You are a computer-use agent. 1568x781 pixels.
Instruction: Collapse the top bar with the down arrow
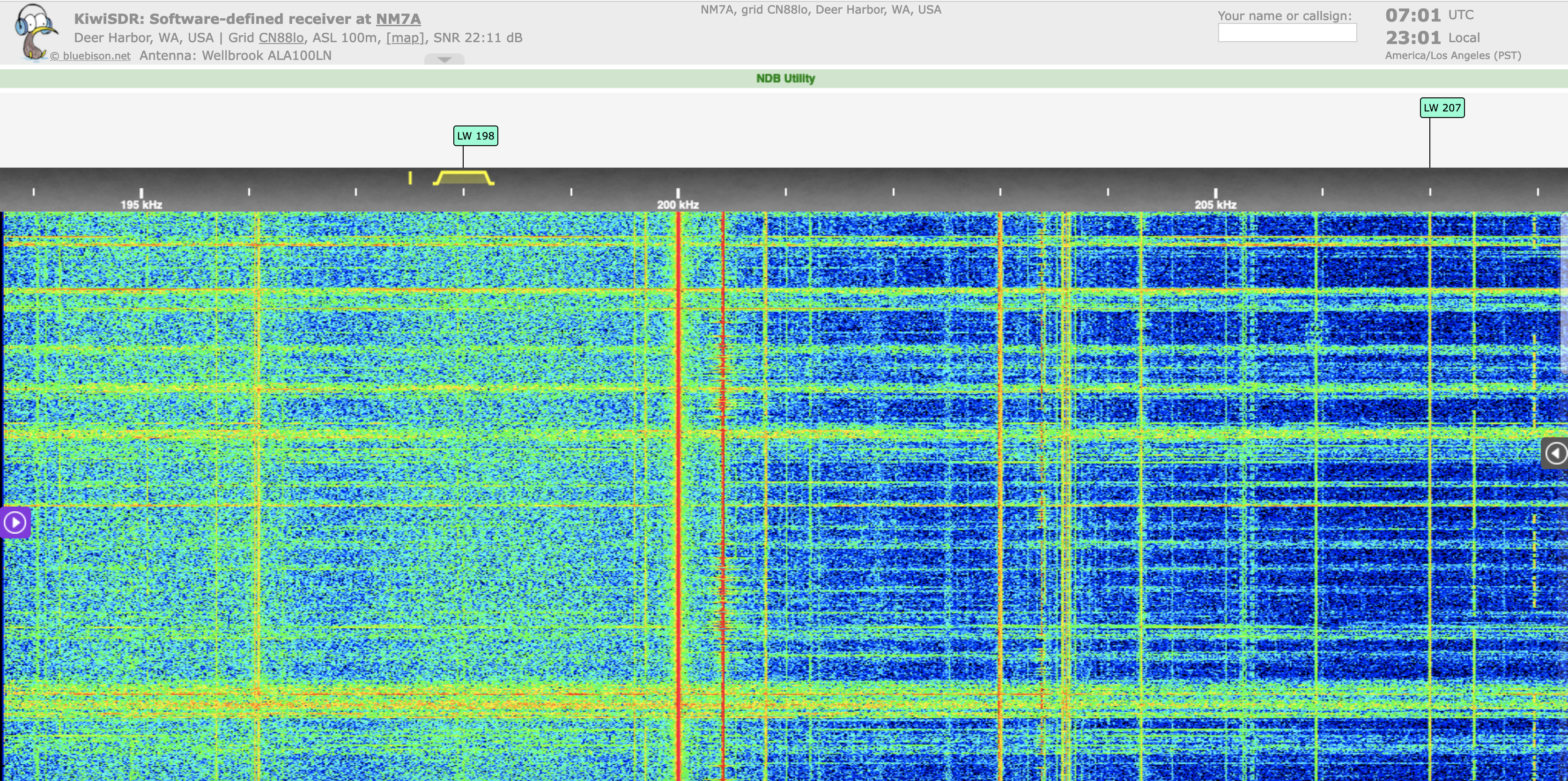coord(444,59)
